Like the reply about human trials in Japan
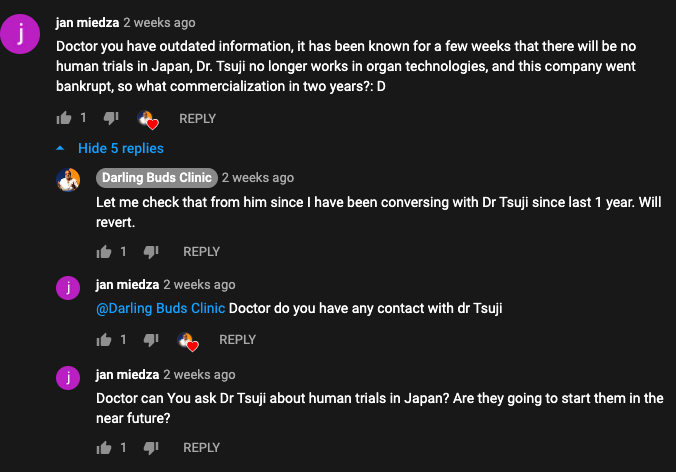 point(104,448)
